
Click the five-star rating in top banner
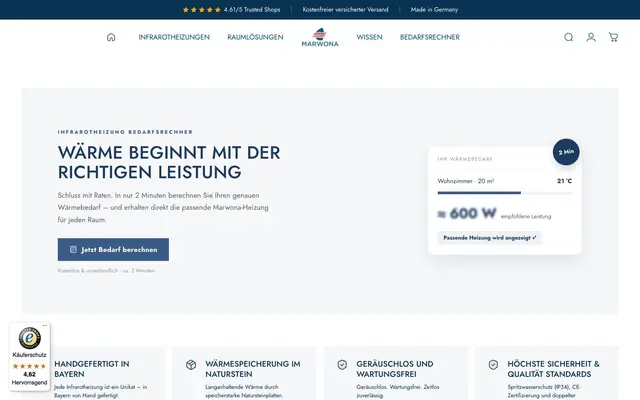[202, 9]
